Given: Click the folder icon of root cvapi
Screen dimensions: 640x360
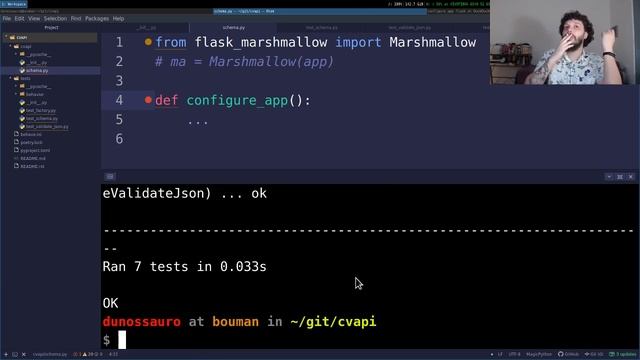Looking at the screenshot, I should tap(12, 37).
